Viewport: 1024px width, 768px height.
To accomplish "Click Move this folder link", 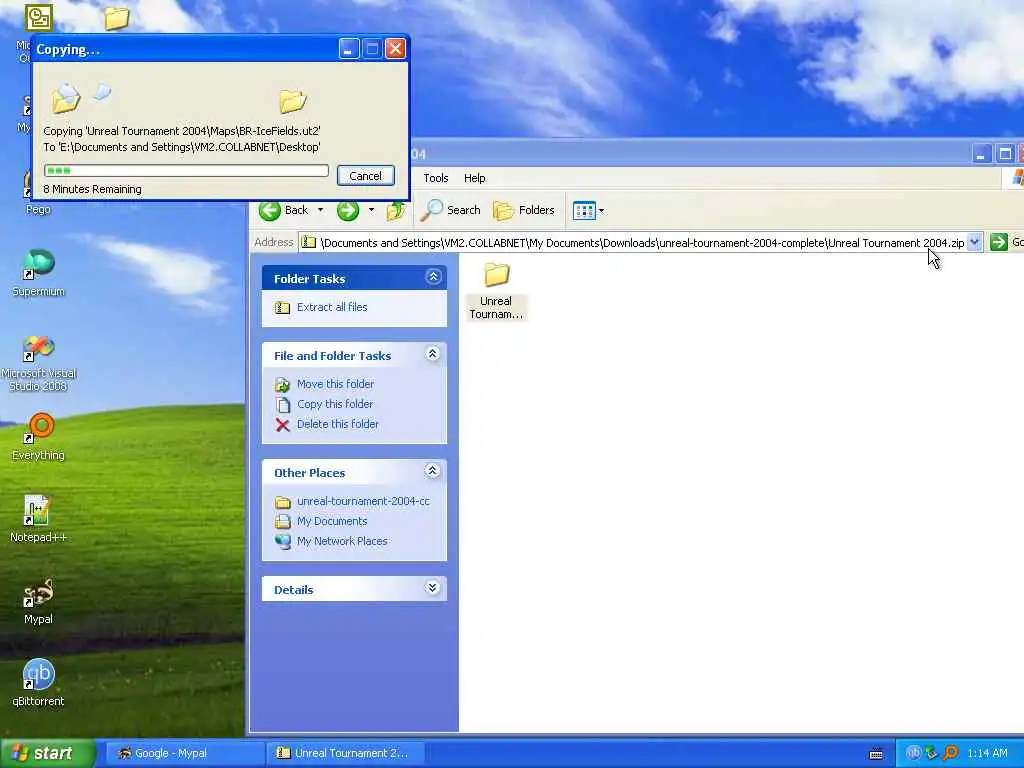I will click(x=335, y=384).
